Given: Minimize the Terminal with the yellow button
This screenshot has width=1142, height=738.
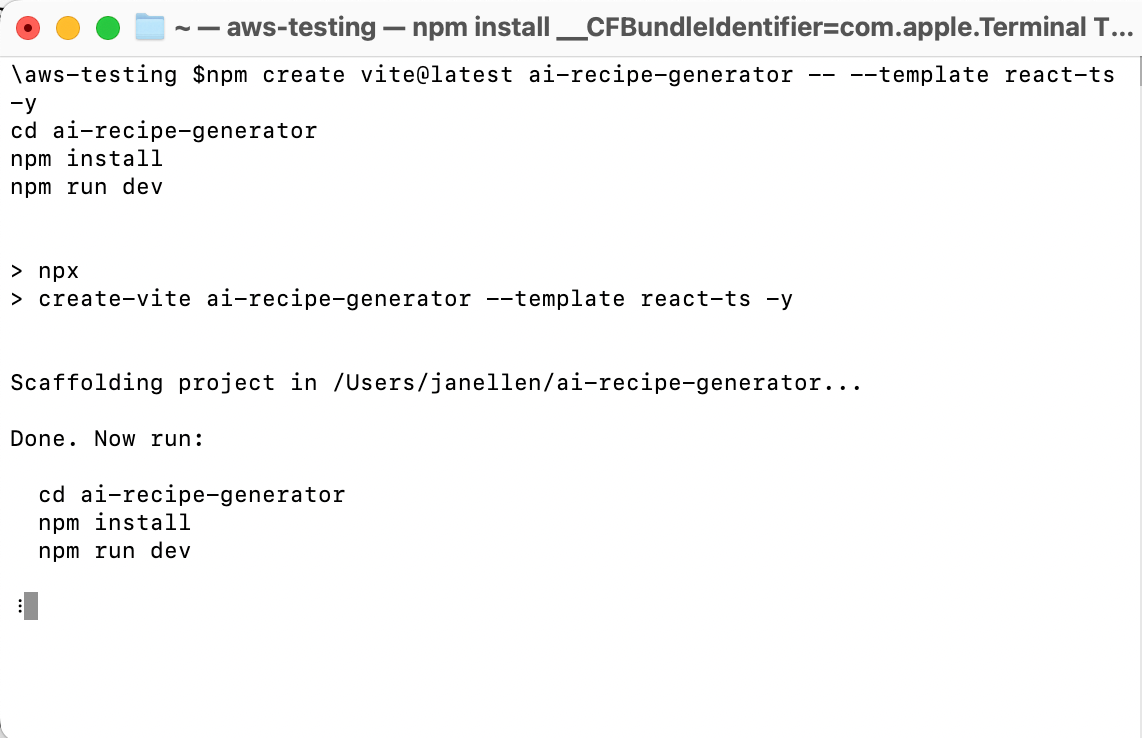Looking at the screenshot, I should tap(68, 28).
